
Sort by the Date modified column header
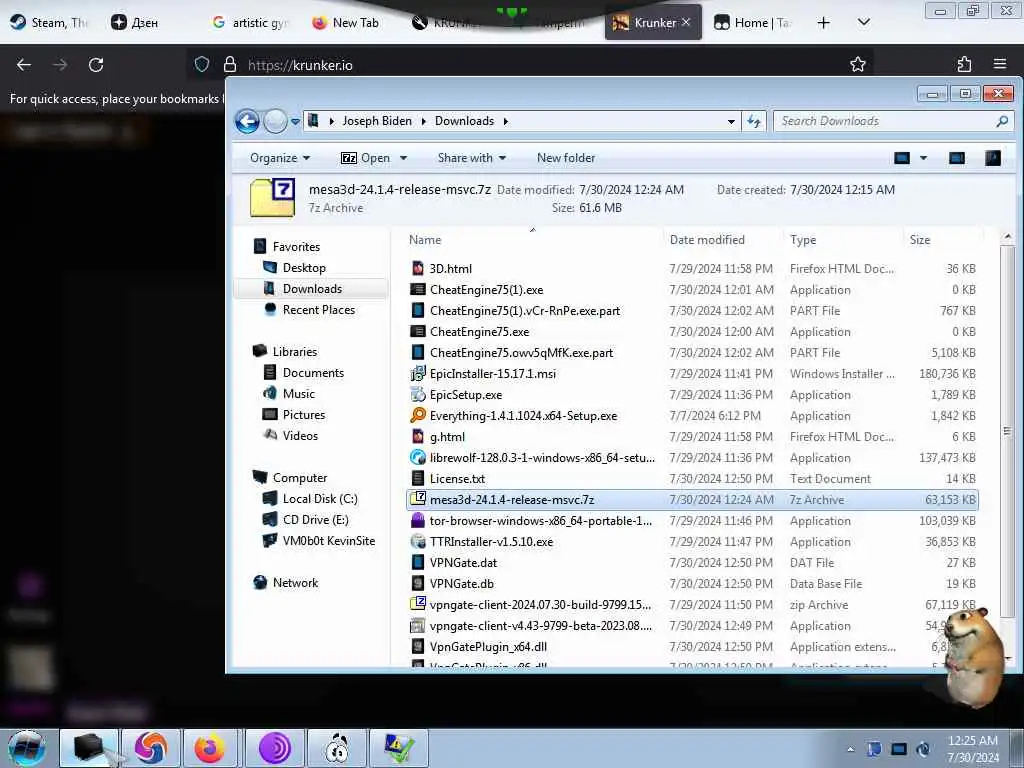click(x=723, y=240)
